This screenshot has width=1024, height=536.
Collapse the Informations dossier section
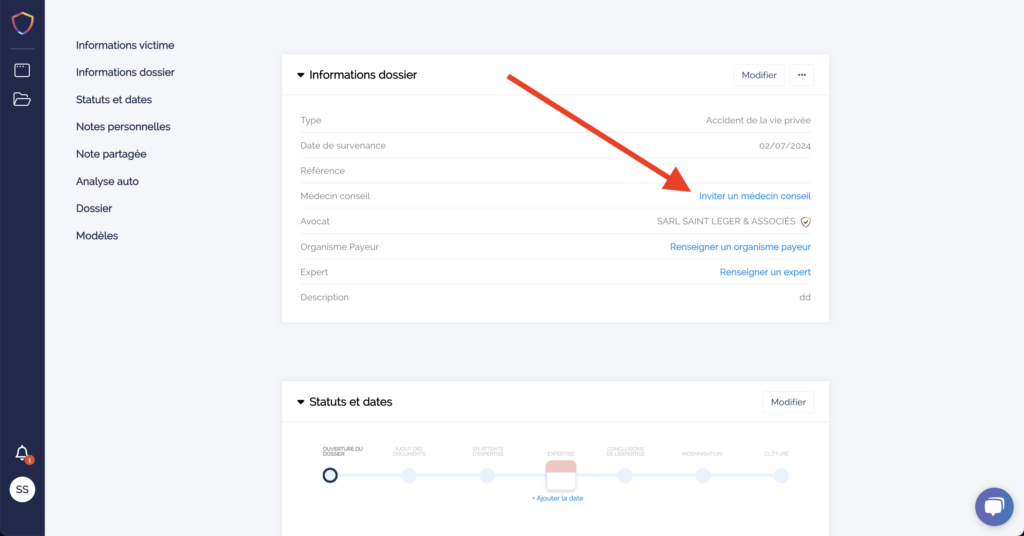click(301, 75)
